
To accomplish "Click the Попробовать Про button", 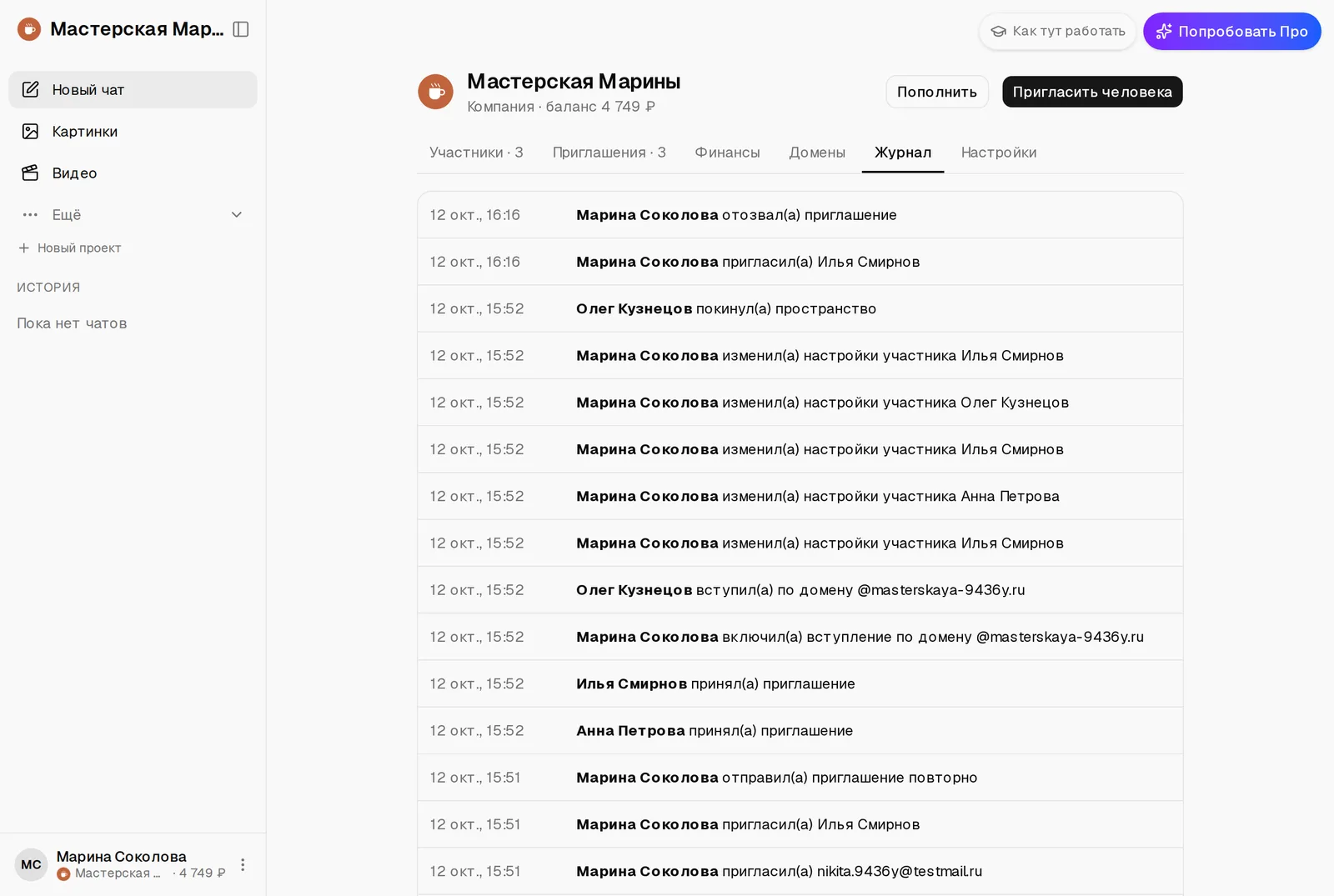I will [1232, 31].
